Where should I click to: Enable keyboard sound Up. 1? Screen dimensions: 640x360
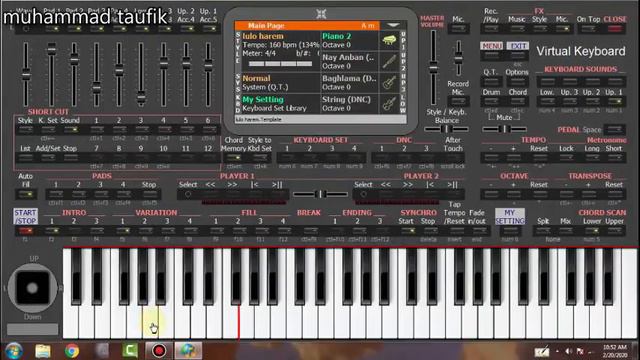point(614,101)
